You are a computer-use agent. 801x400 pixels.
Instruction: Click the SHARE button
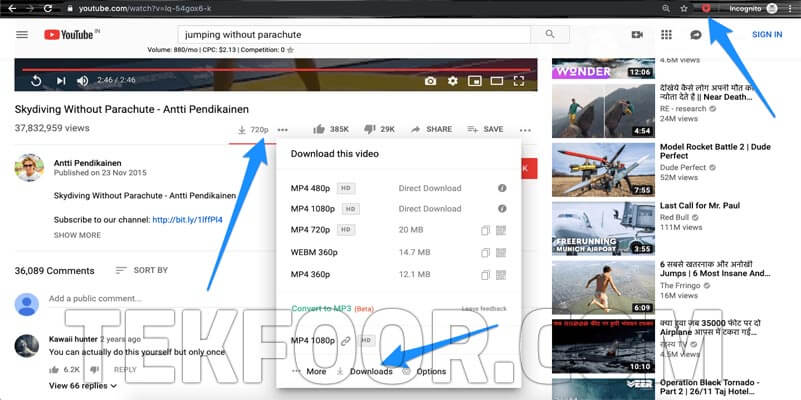432,129
